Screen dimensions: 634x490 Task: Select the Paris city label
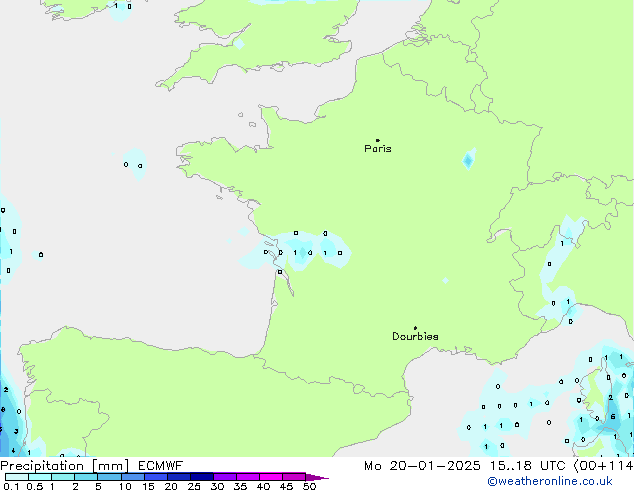pyautogui.click(x=378, y=149)
